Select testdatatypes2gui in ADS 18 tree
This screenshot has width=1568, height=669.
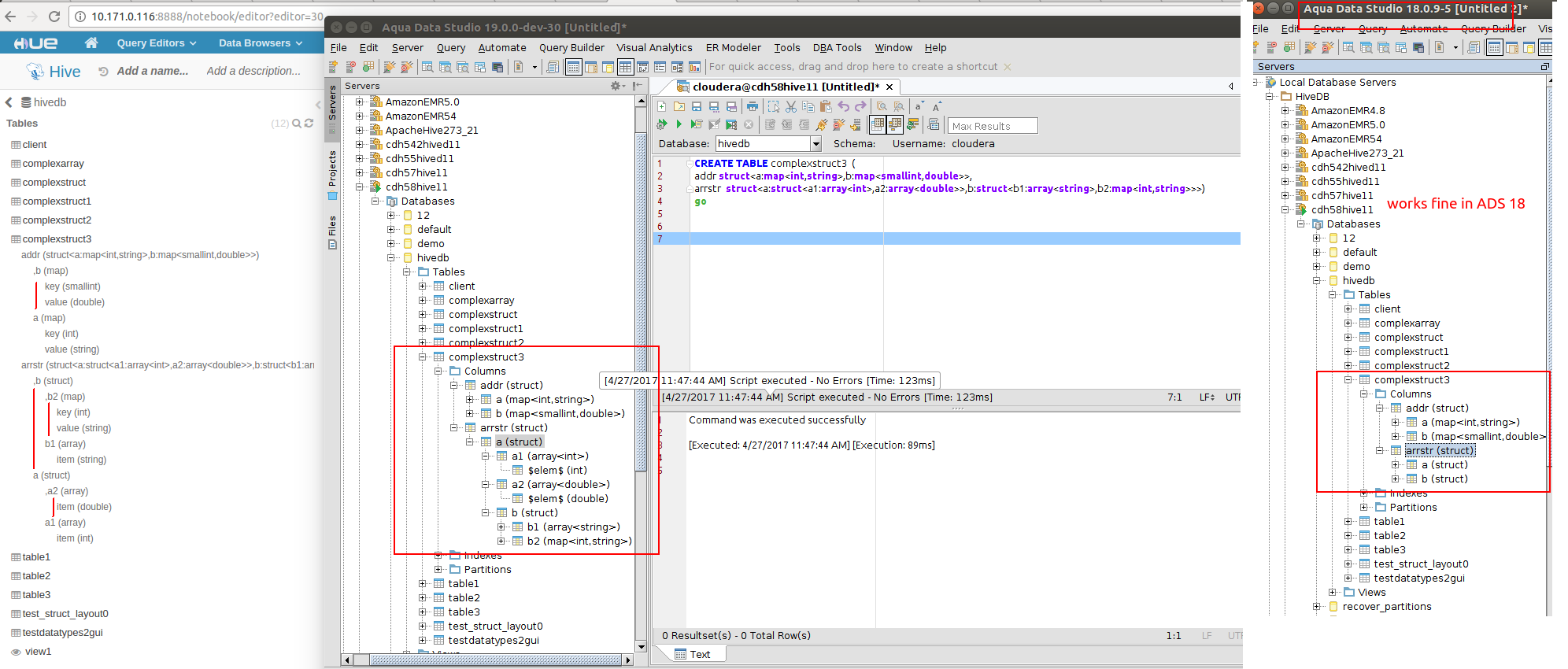point(1419,578)
